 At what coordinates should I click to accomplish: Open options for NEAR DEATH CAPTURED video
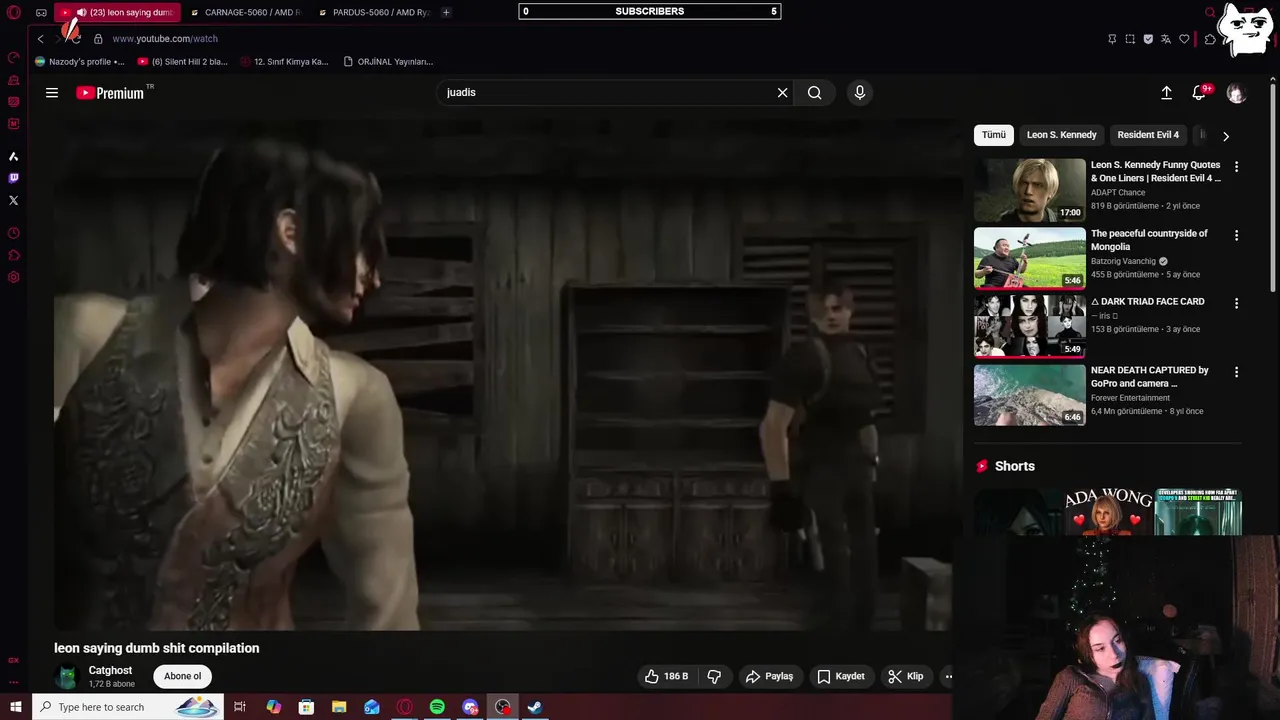click(x=1236, y=372)
